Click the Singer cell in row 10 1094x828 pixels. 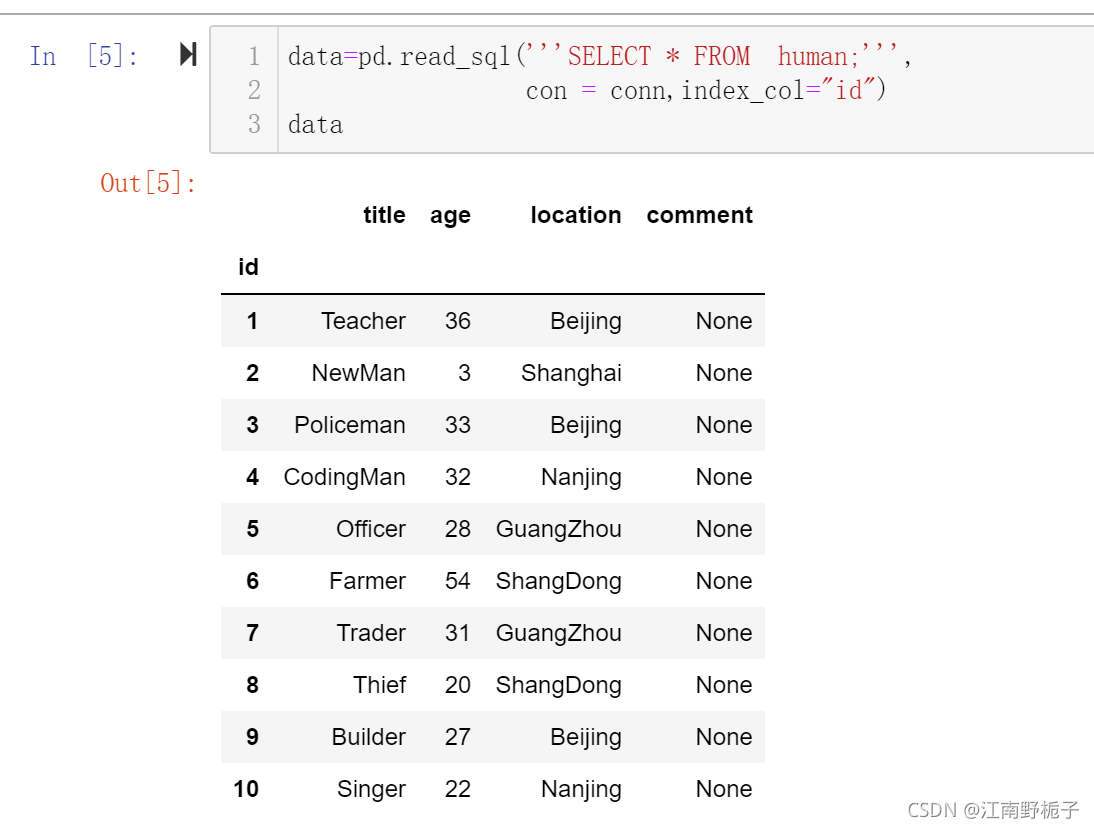point(371,789)
